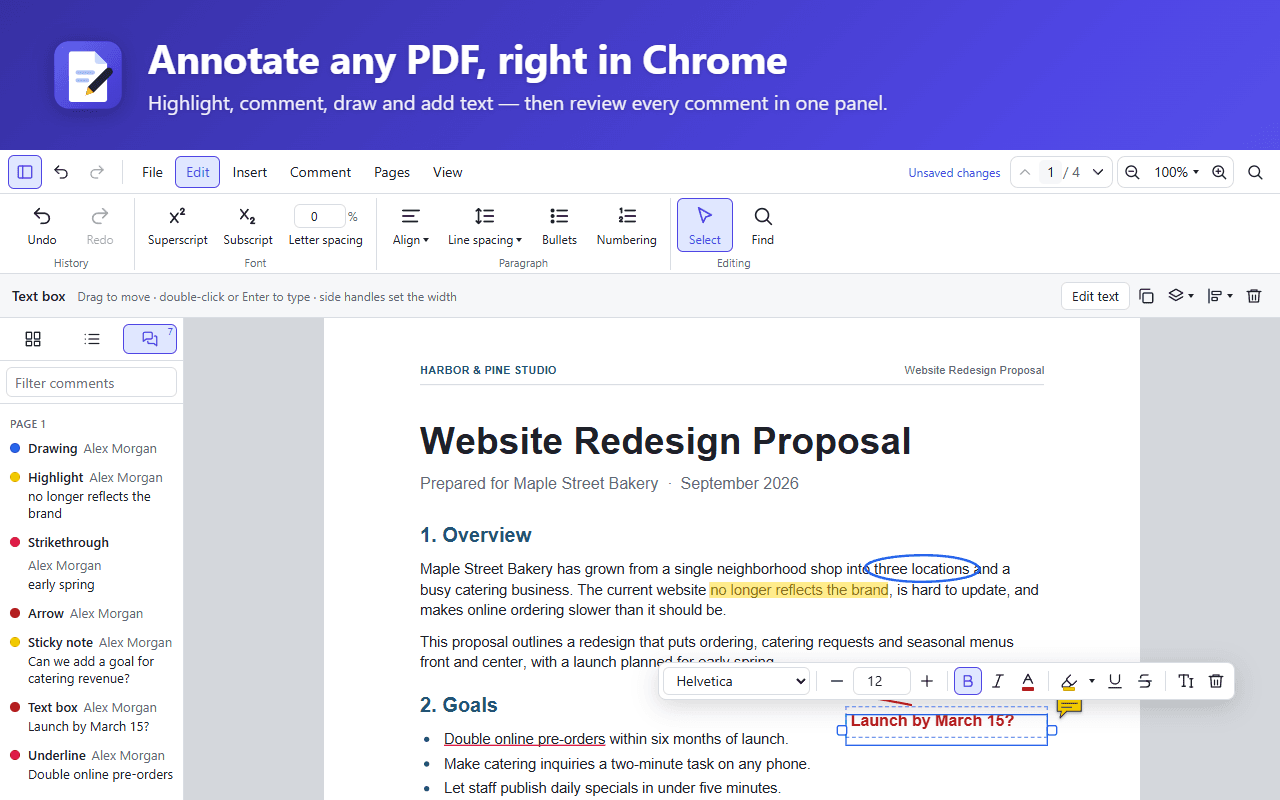
Task: Open the object alignment dropdown beside the trash
Action: click(1220, 296)
